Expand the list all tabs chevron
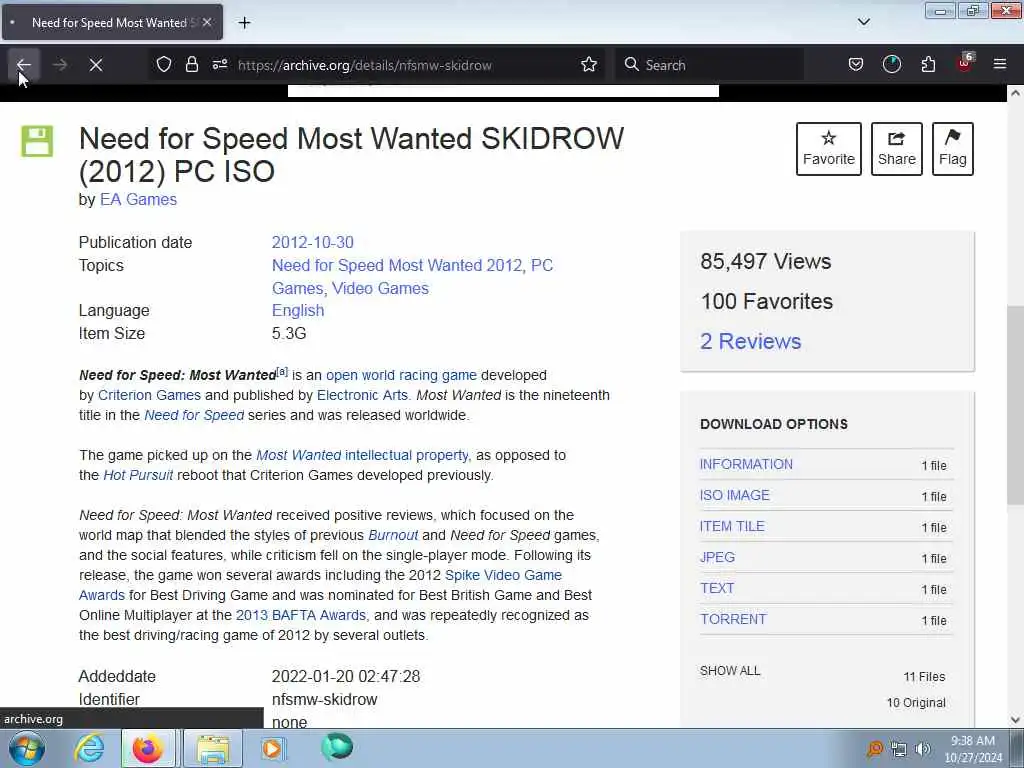This screenshot has height=768, width=1024. click(x=863, y=22)
